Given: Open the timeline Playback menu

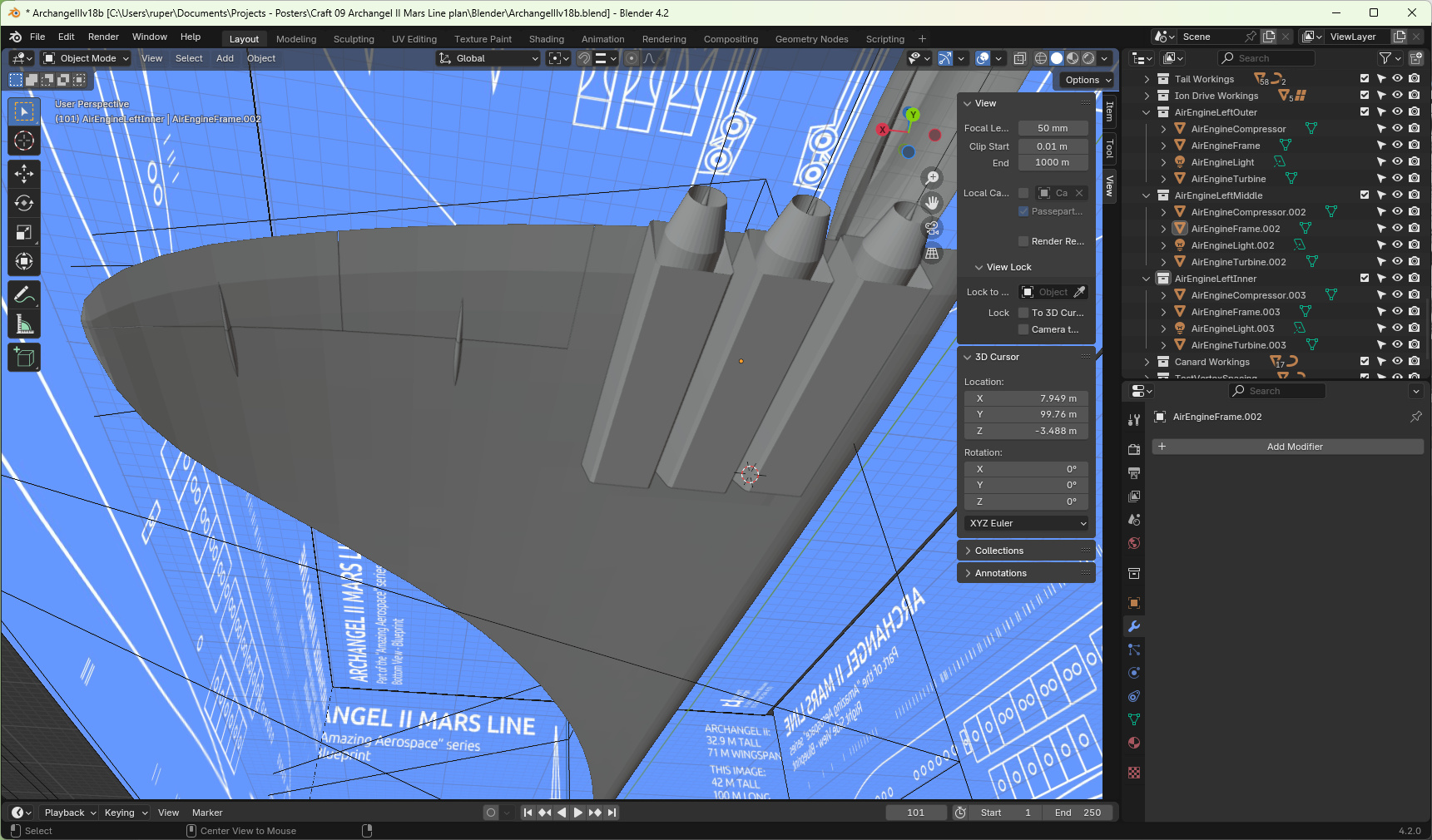Looking at the screenshot, I should click(x=70, y=813).
